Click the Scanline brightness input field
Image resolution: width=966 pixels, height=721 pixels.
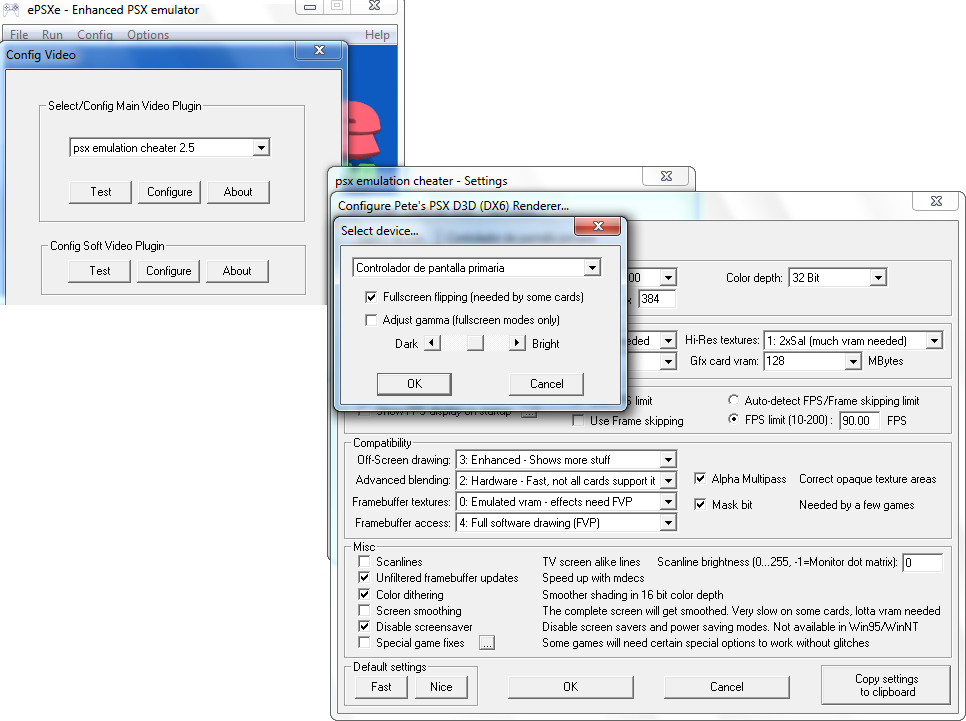922,562
